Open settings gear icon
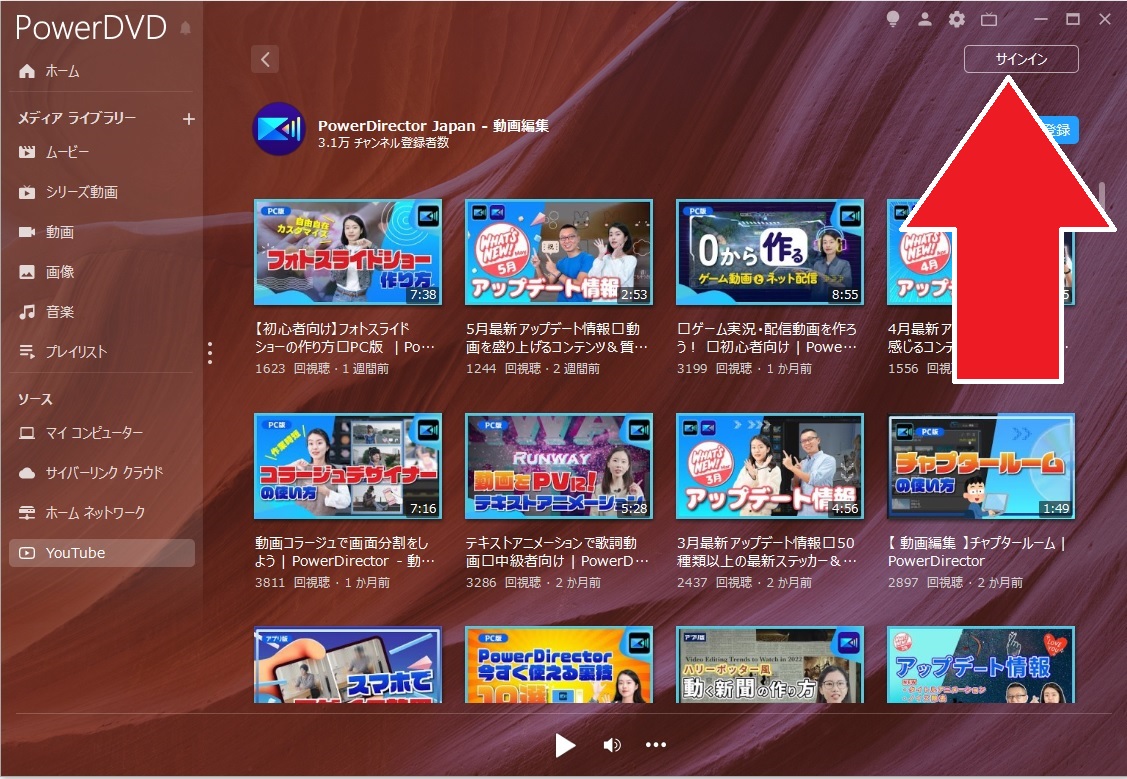Viewport: 1127px width, 779px height. point(957,19)
